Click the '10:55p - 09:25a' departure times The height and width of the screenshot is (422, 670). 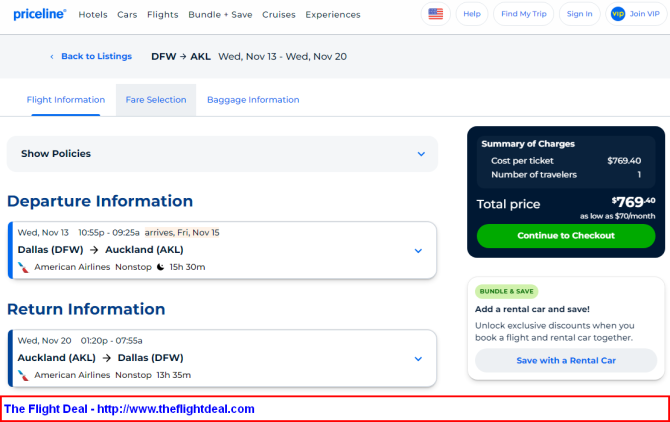[x=109, y=233]
